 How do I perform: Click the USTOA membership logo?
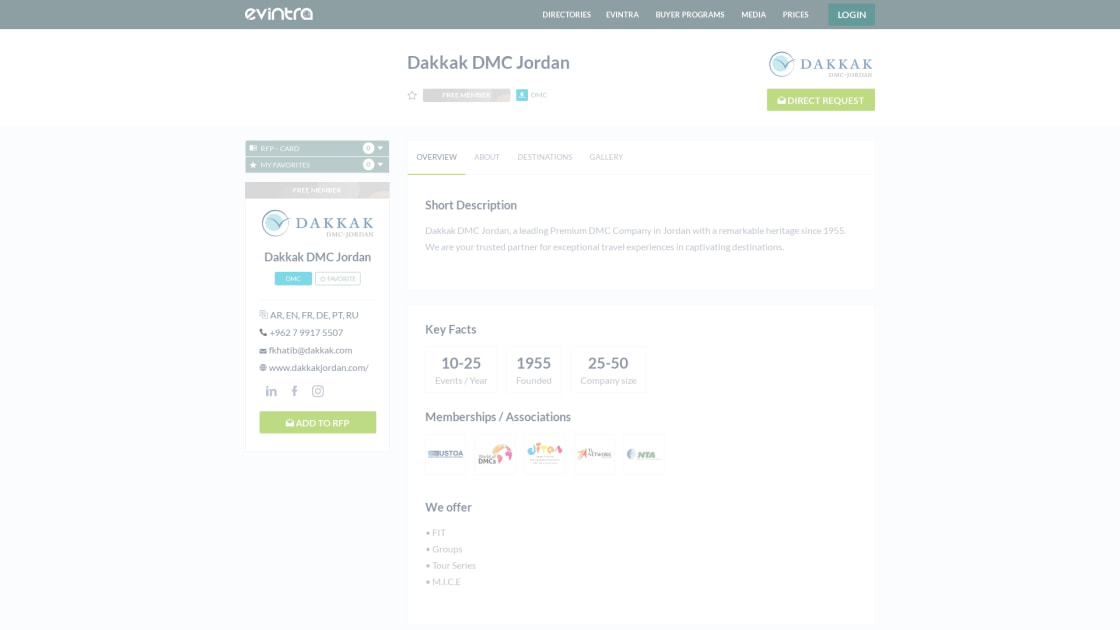coord(445,454)
